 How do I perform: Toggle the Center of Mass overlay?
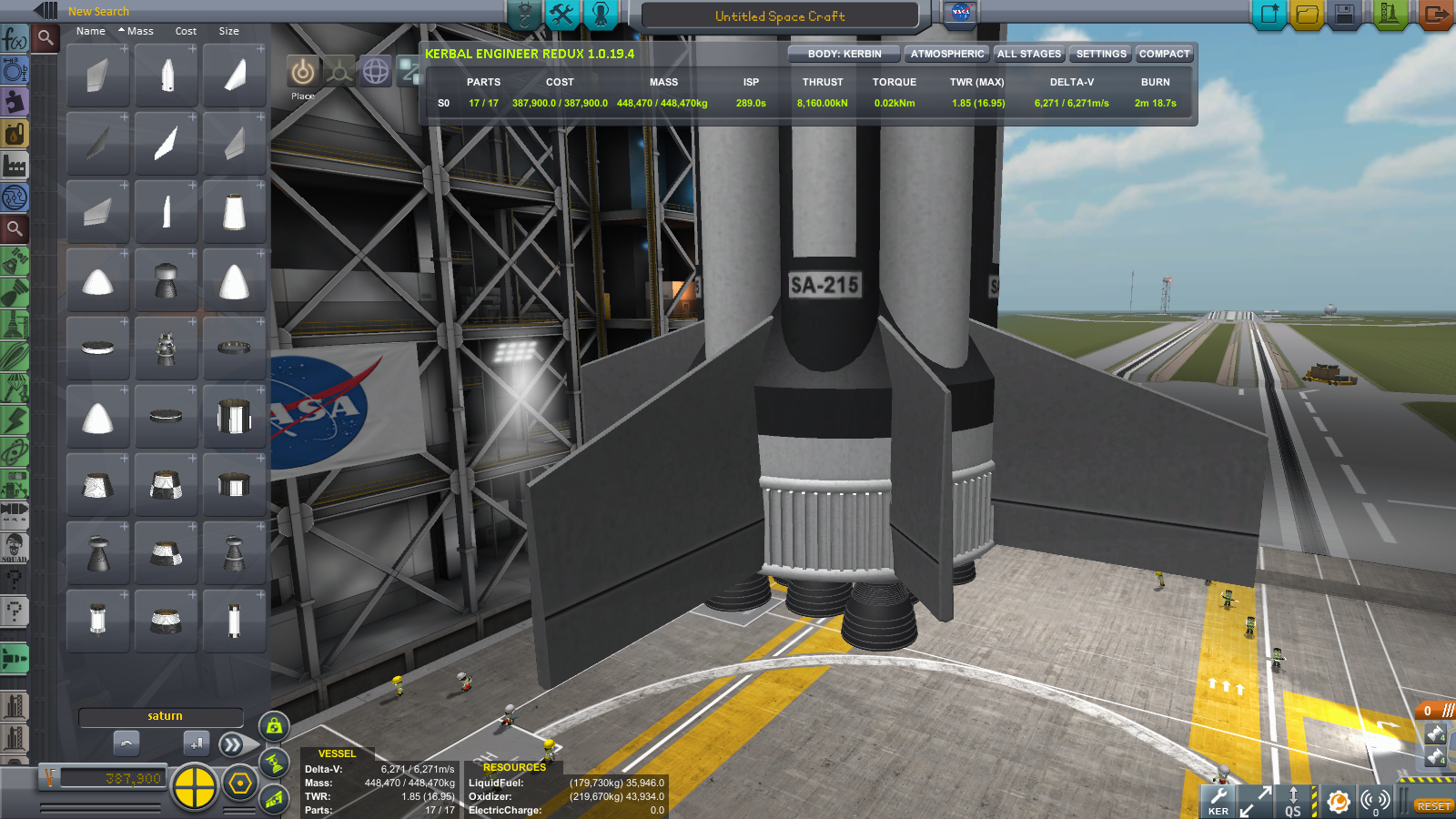274,726
